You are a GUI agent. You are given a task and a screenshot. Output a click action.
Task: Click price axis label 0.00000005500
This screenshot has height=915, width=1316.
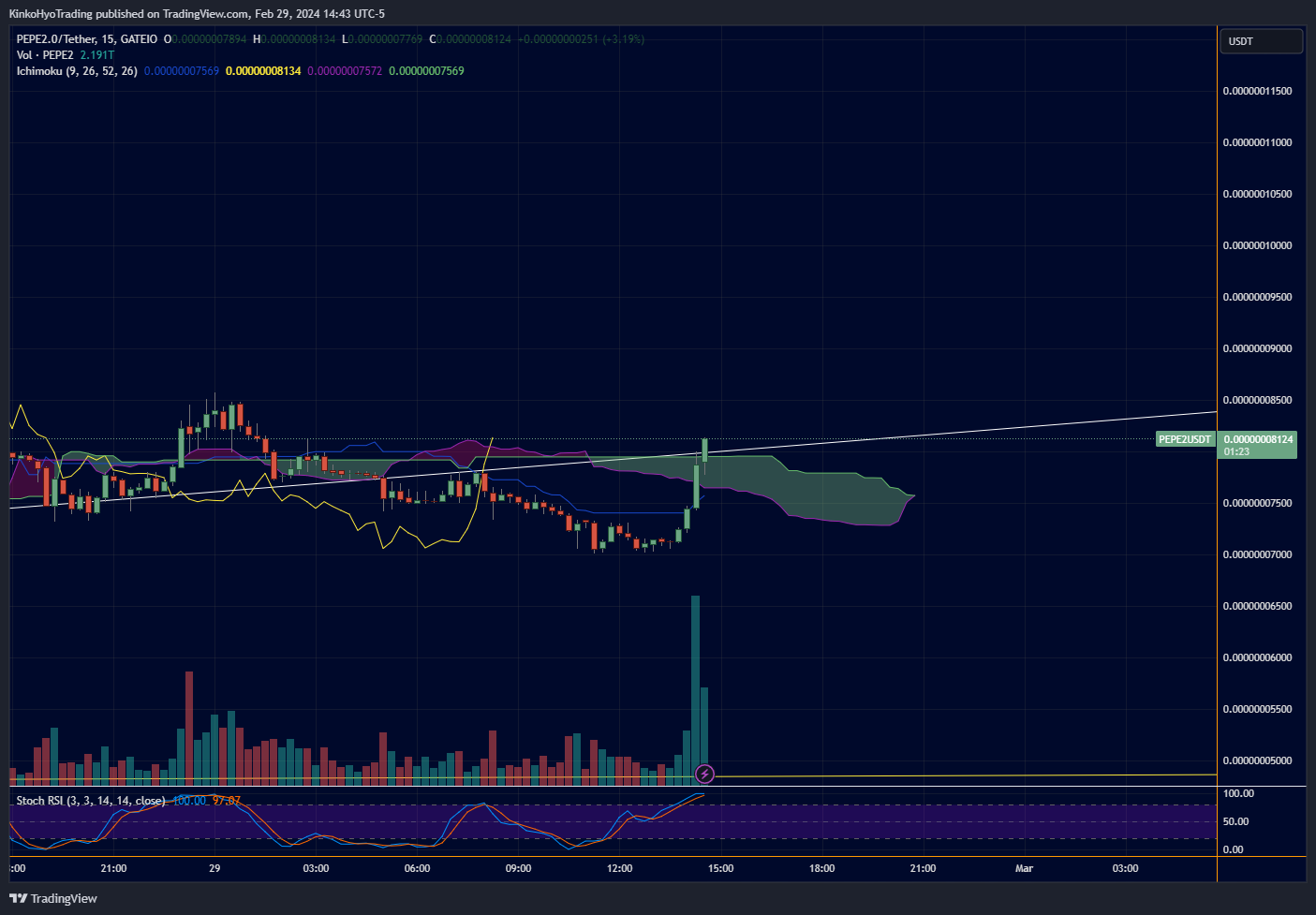tap(1258, 709)
